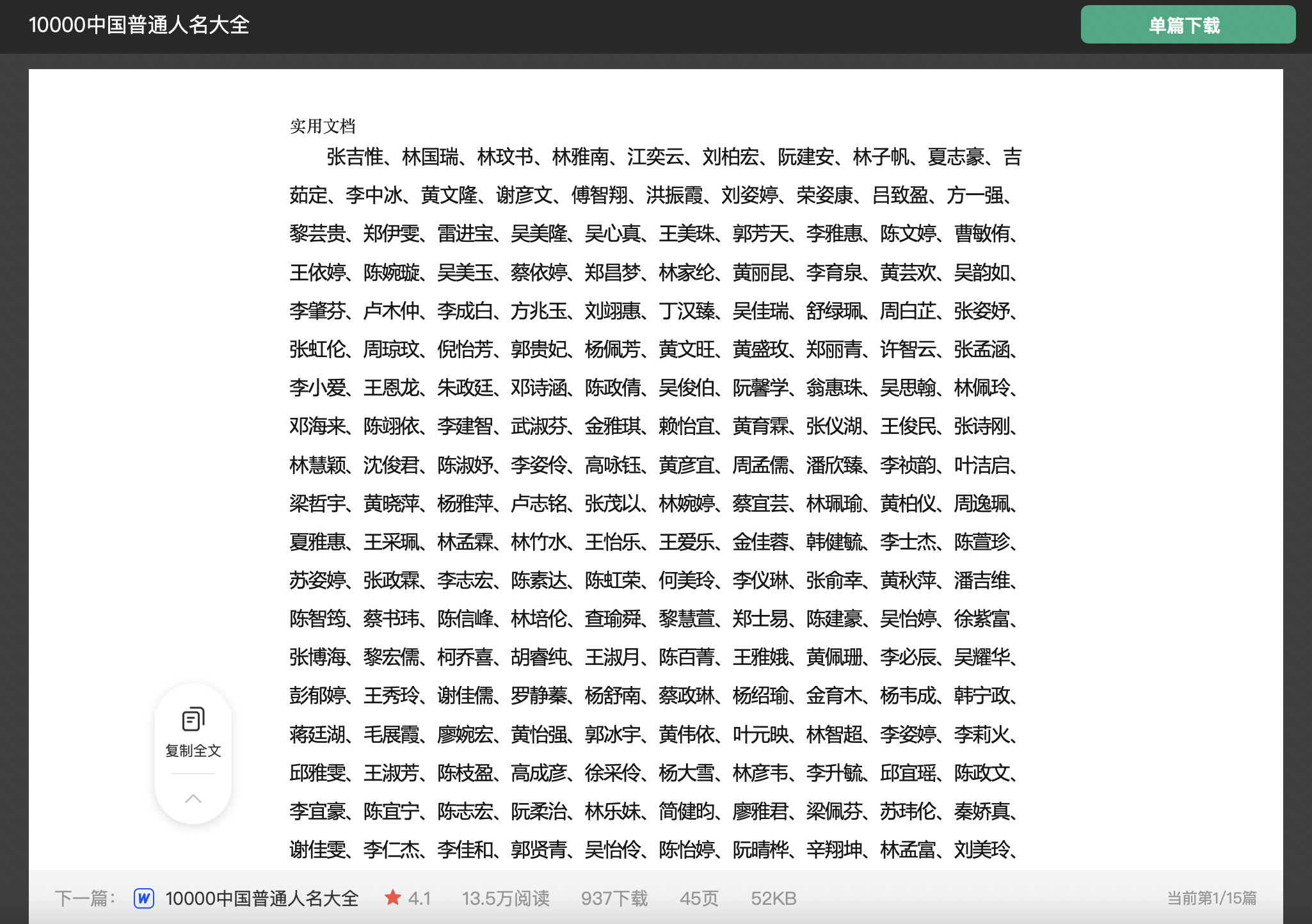The height and width of the screenshot is (924, 1312).
Task: Click the 4.1 rating score
Action: pos(419,898)
